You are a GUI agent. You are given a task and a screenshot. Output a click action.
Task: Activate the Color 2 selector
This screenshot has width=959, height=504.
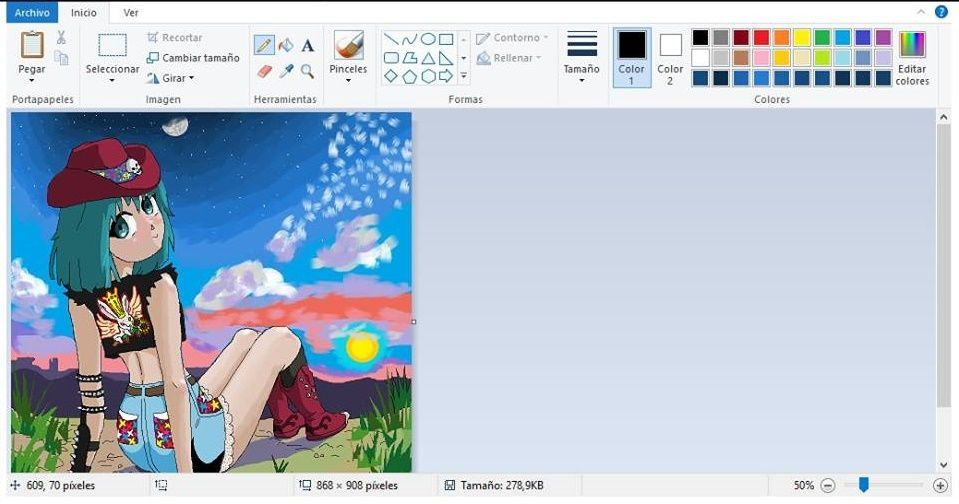pyautogui.click(x=670, y=56)
